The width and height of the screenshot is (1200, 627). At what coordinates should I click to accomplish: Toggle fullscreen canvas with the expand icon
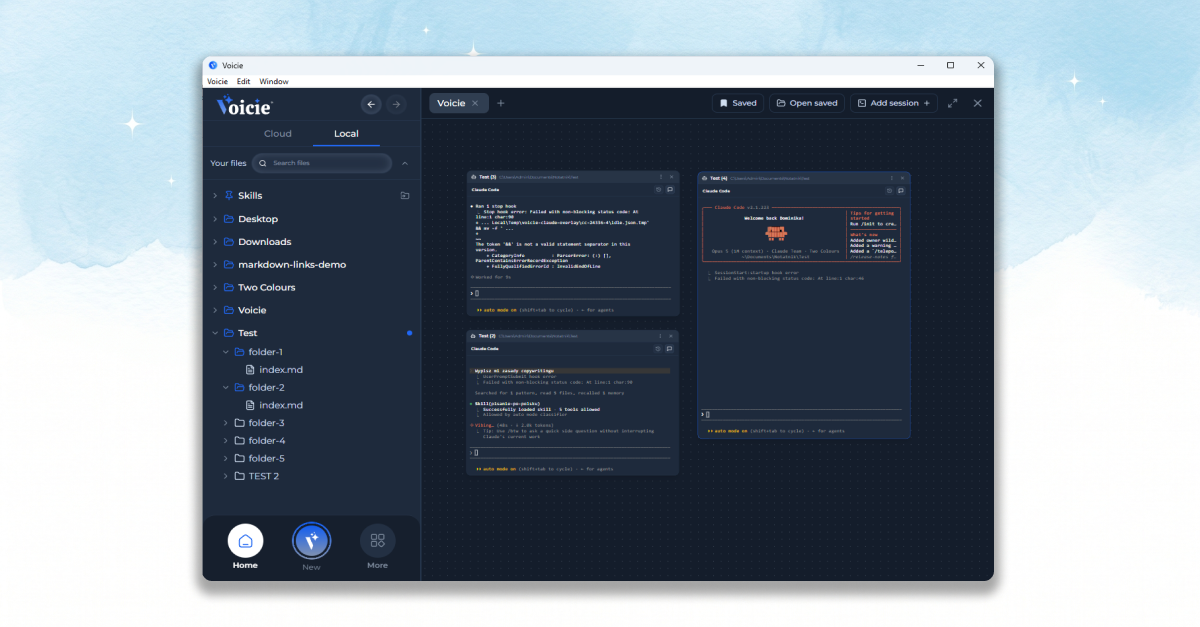coord(953,103)
